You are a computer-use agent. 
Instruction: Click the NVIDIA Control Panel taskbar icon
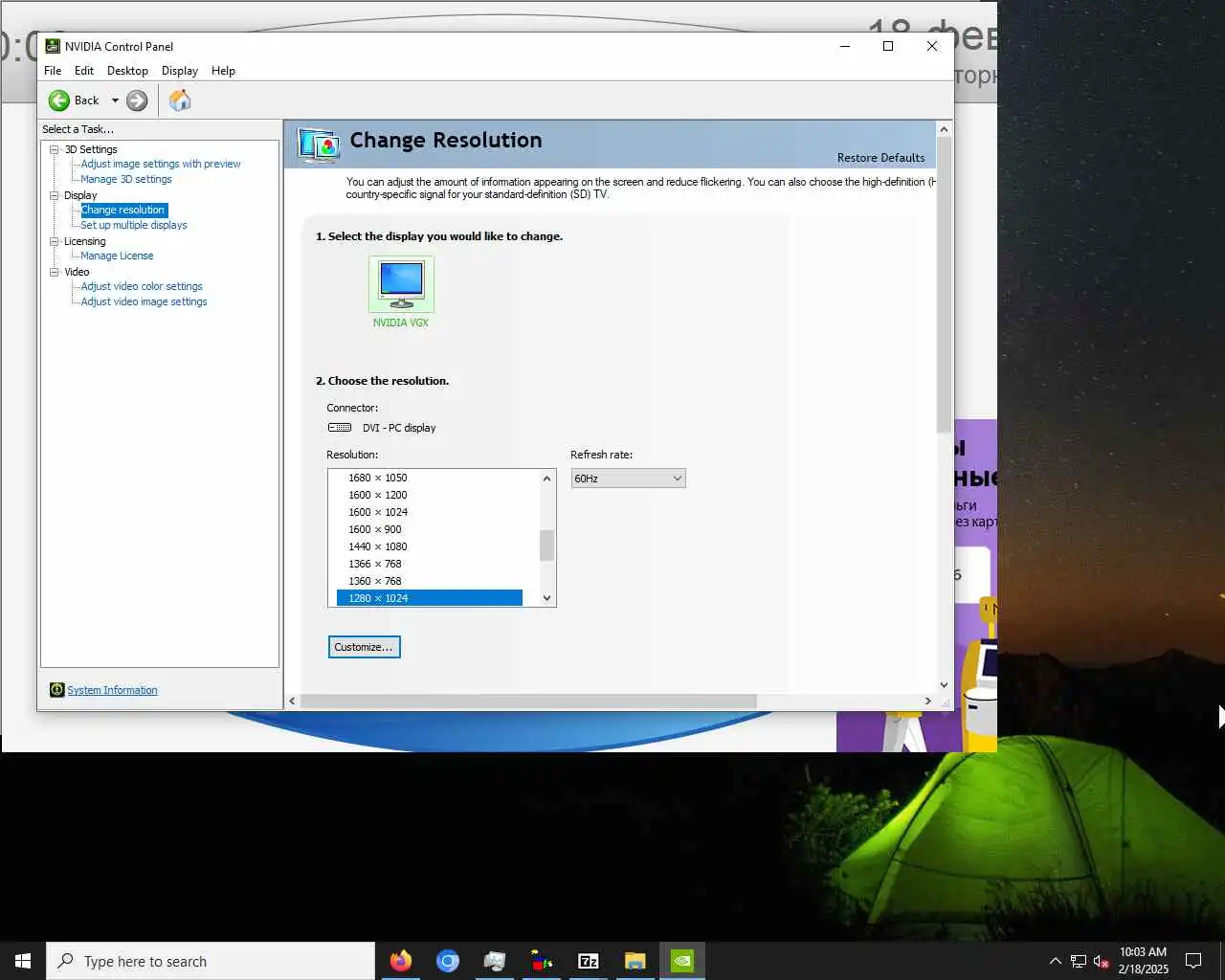pyautogui.click(x=682, y=961)
